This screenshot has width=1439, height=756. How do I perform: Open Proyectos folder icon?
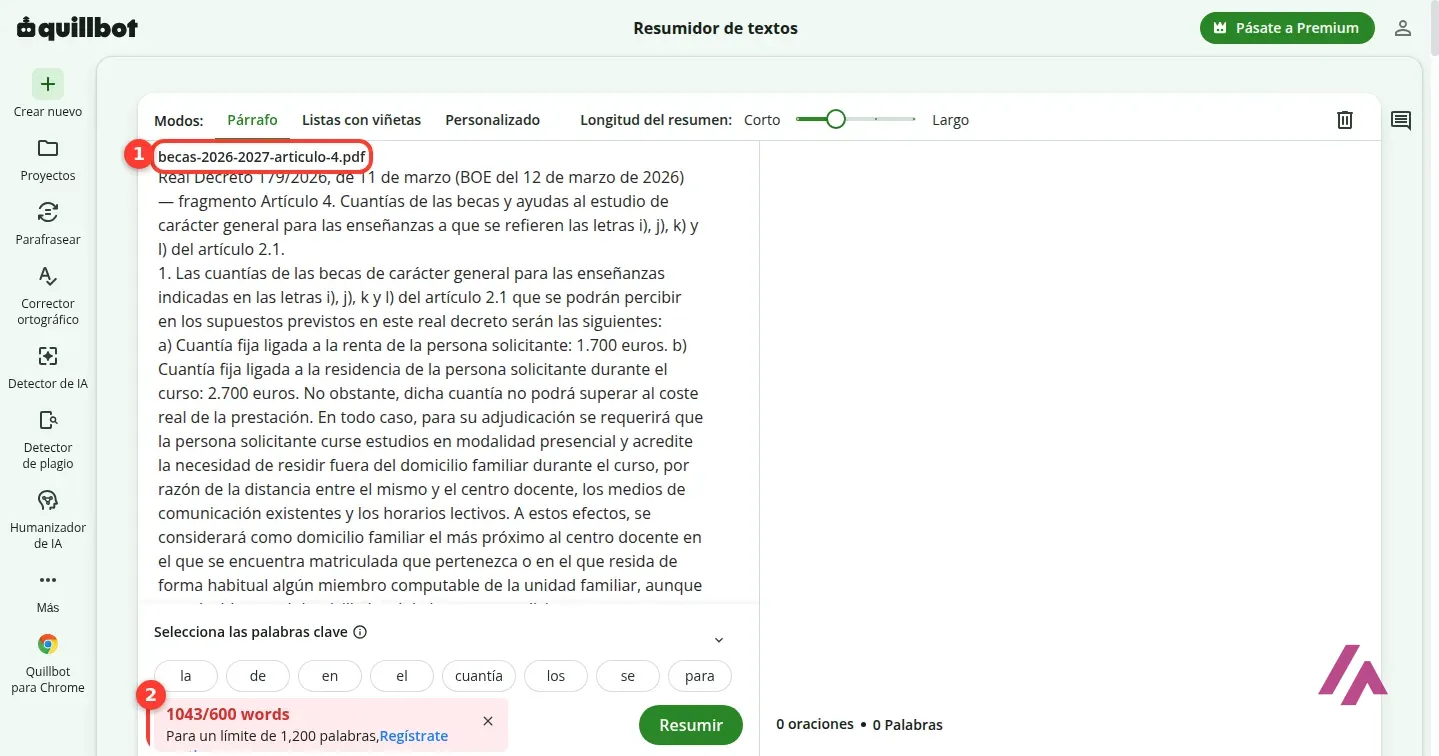pos(48,148)
